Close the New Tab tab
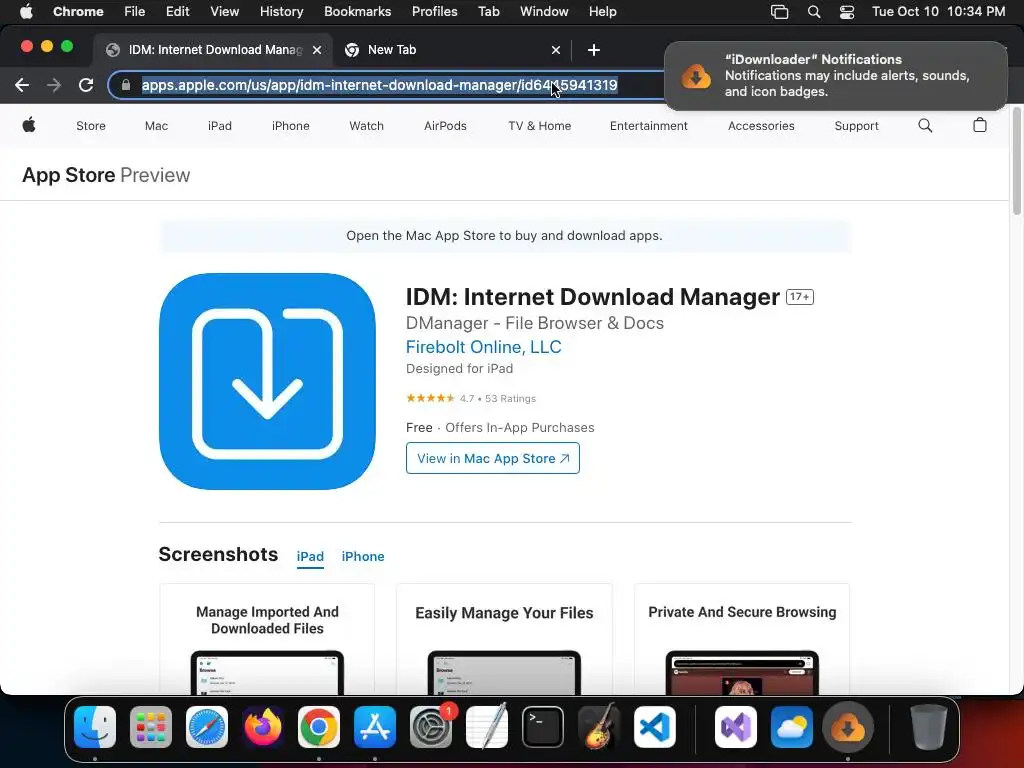This screenshot has height=768, width=1024. 556,50
